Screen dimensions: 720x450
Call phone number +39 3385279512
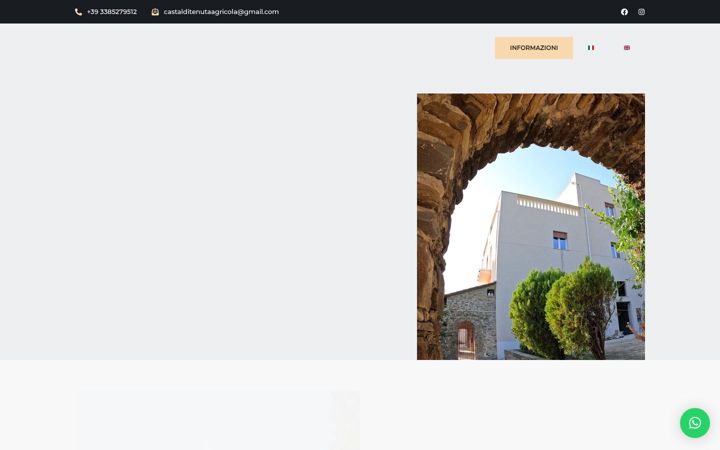(112, 12)
